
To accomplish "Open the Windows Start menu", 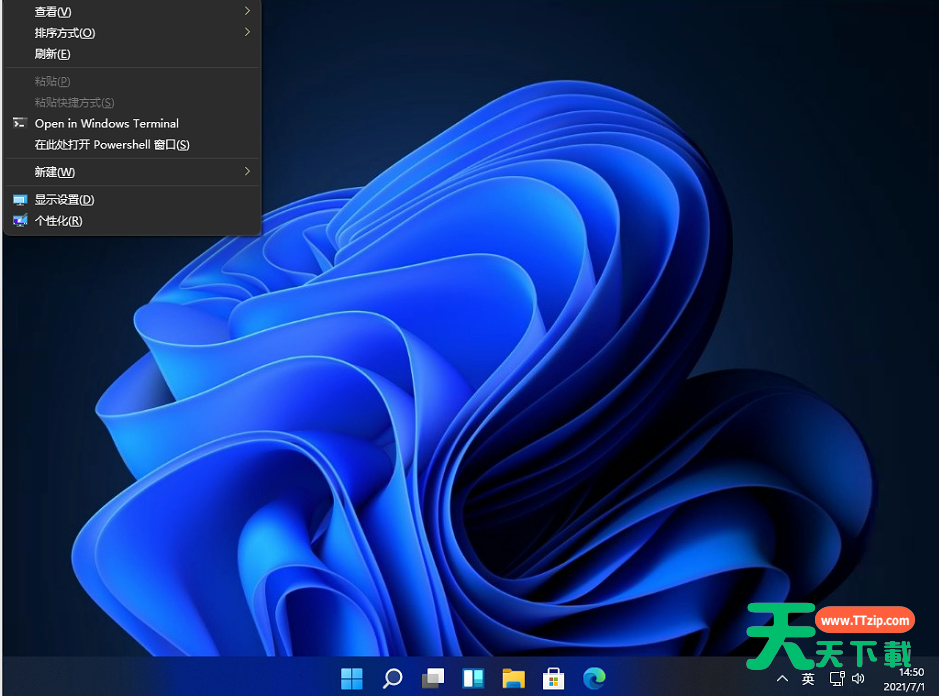I will [352, 679].
